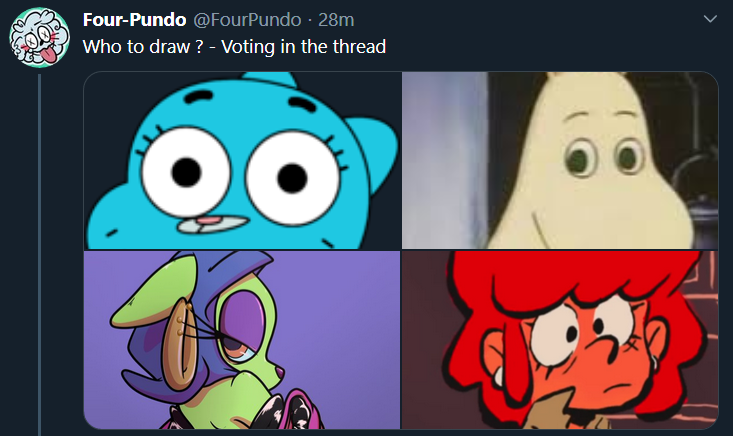Click the Four-Pundo display name
Viewport: 733px width, 436px height.
coord(135,20)
